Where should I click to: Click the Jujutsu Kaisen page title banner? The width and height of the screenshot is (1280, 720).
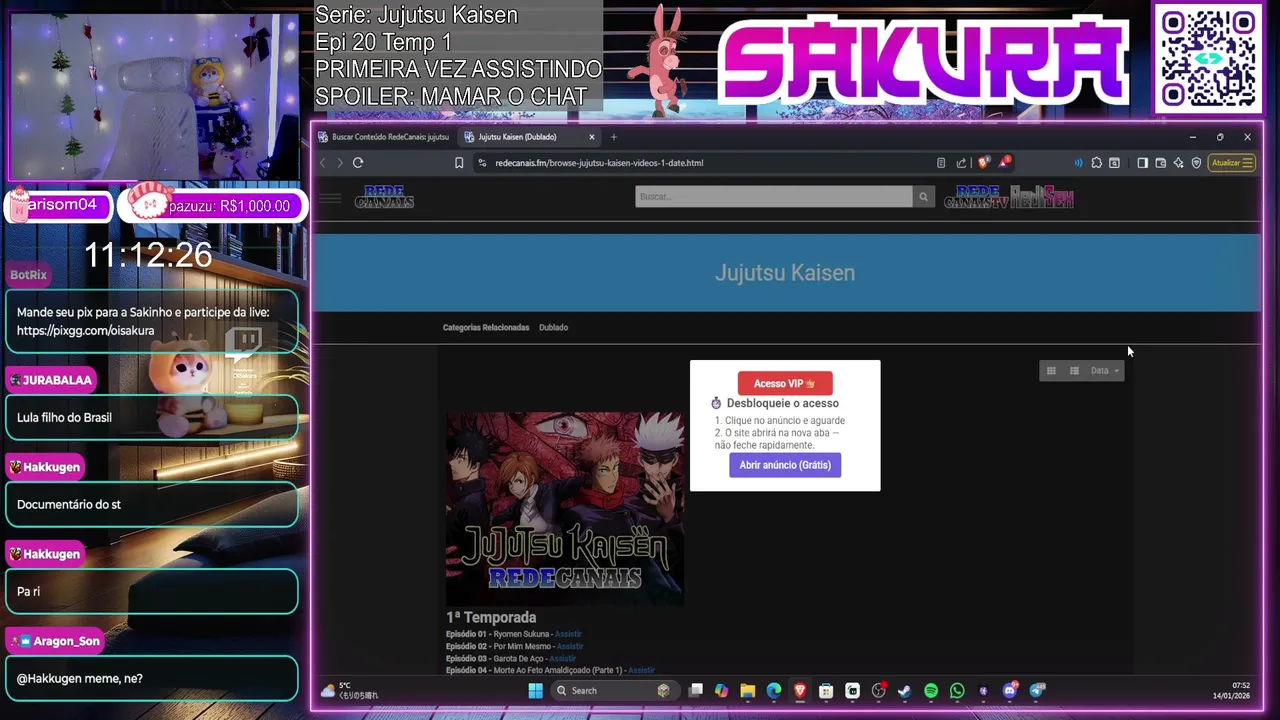pos(785,273)
